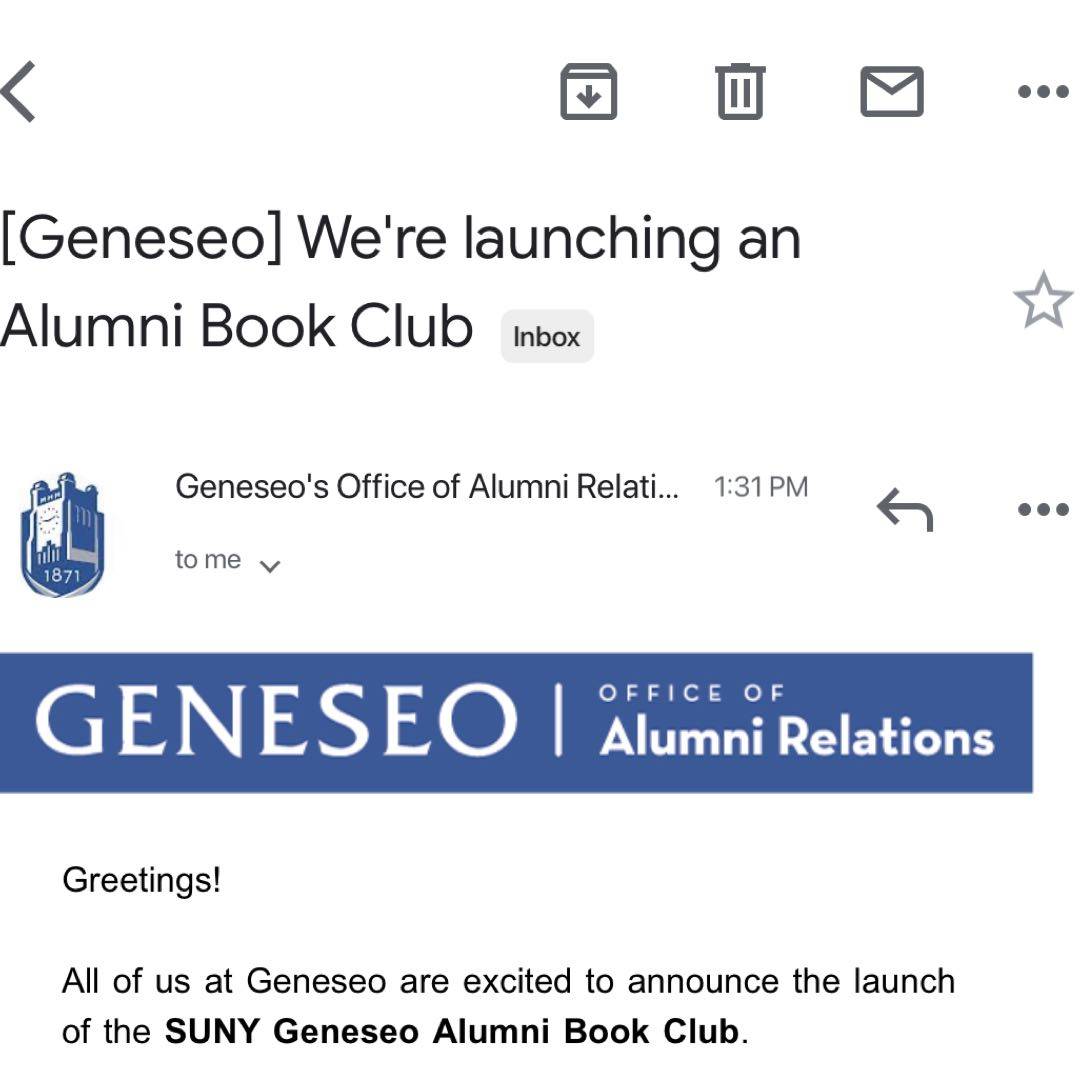
Task: Go back with the left chevron arrow
Action: (18, 92)
